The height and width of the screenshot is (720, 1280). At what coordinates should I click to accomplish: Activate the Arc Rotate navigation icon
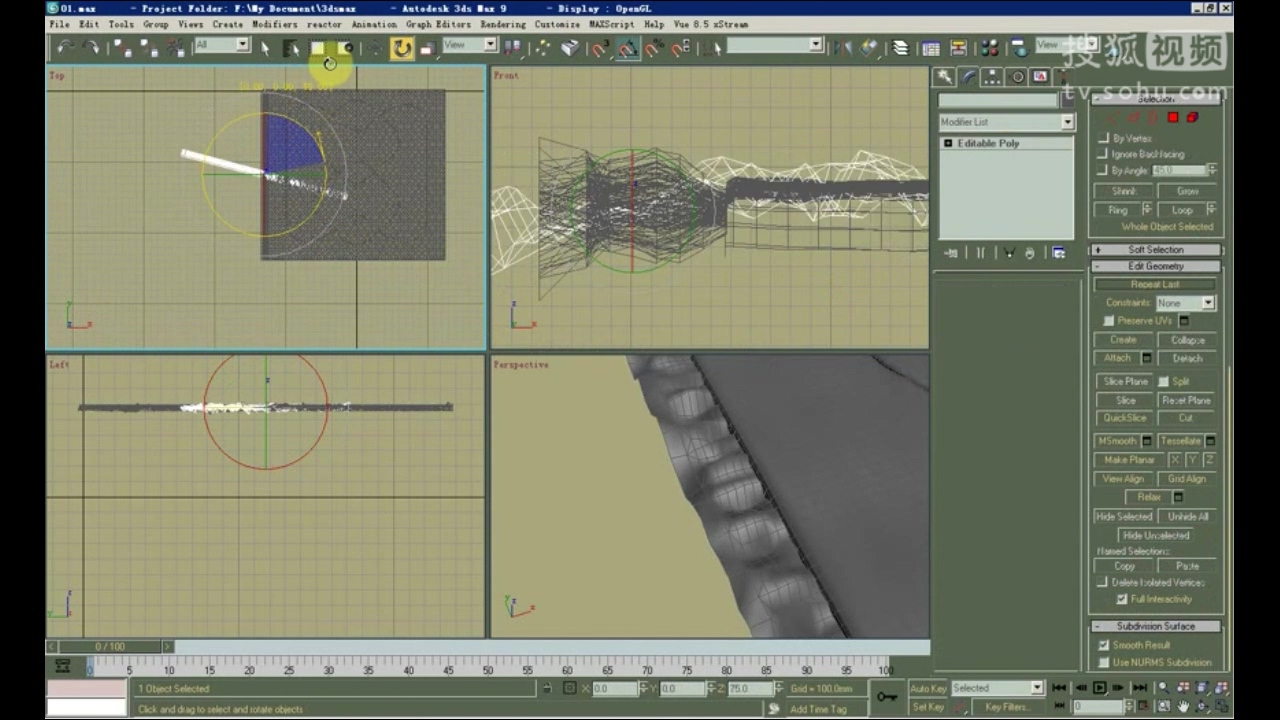[1200, 706]
